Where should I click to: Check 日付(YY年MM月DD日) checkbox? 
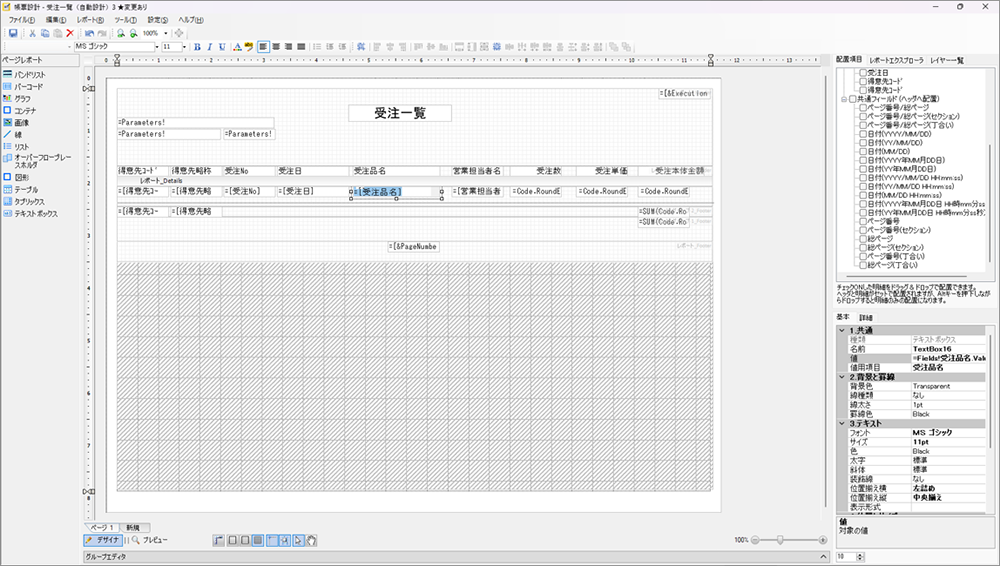pos(863,168)
